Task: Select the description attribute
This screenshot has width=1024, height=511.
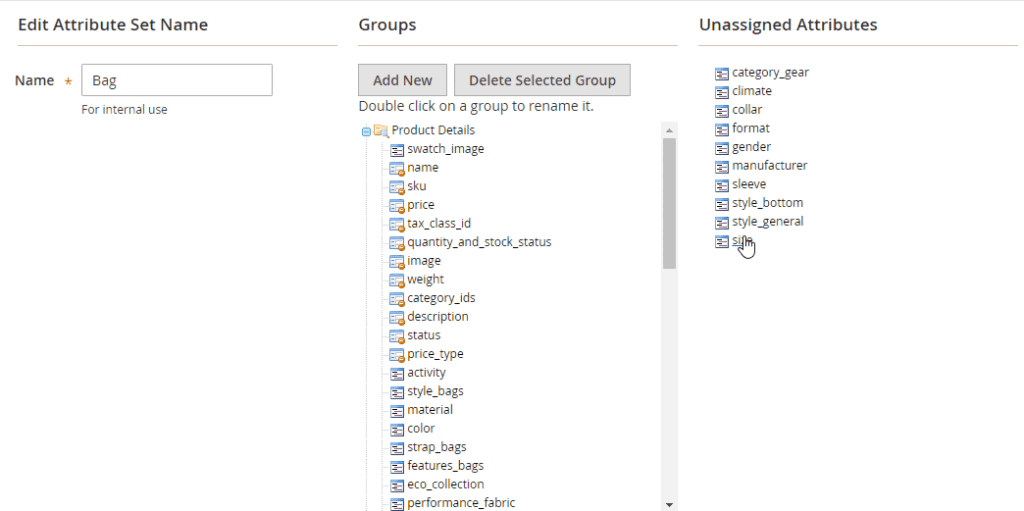Action: (x=438, y=316)
